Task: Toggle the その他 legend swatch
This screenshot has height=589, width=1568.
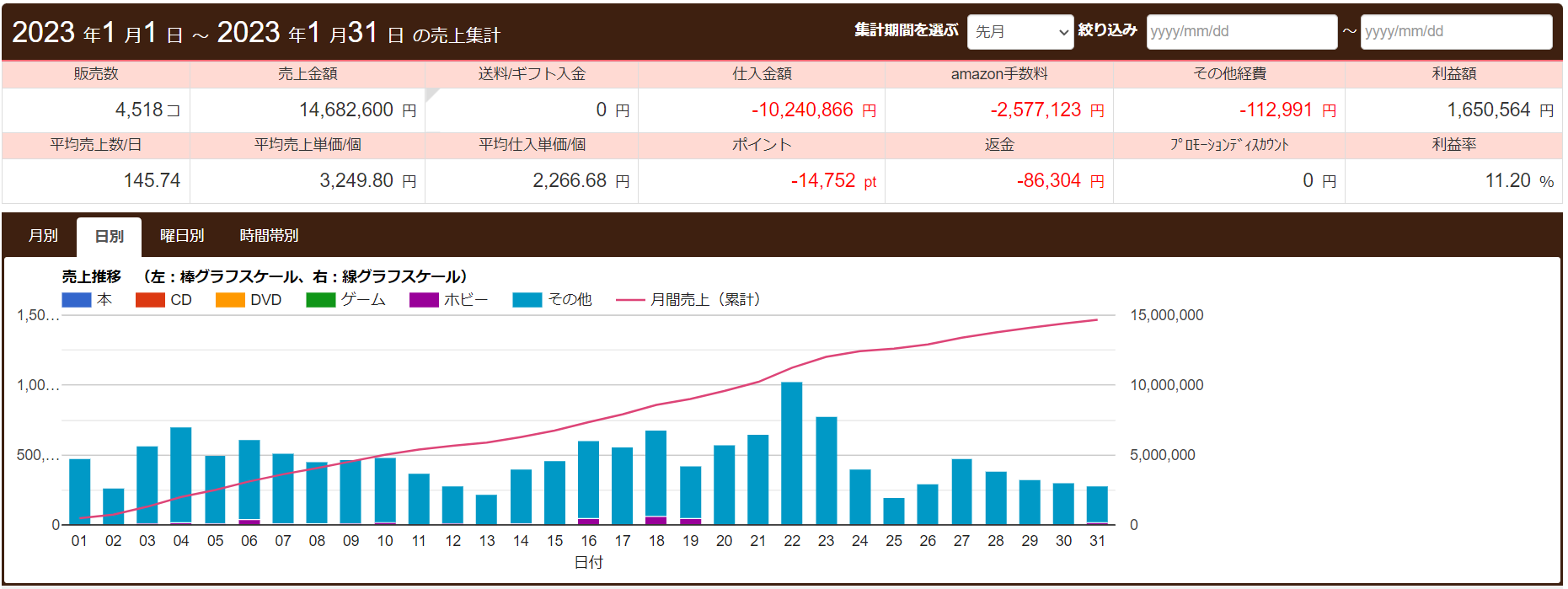Action: pyautogui.click(x=527, y=300)
